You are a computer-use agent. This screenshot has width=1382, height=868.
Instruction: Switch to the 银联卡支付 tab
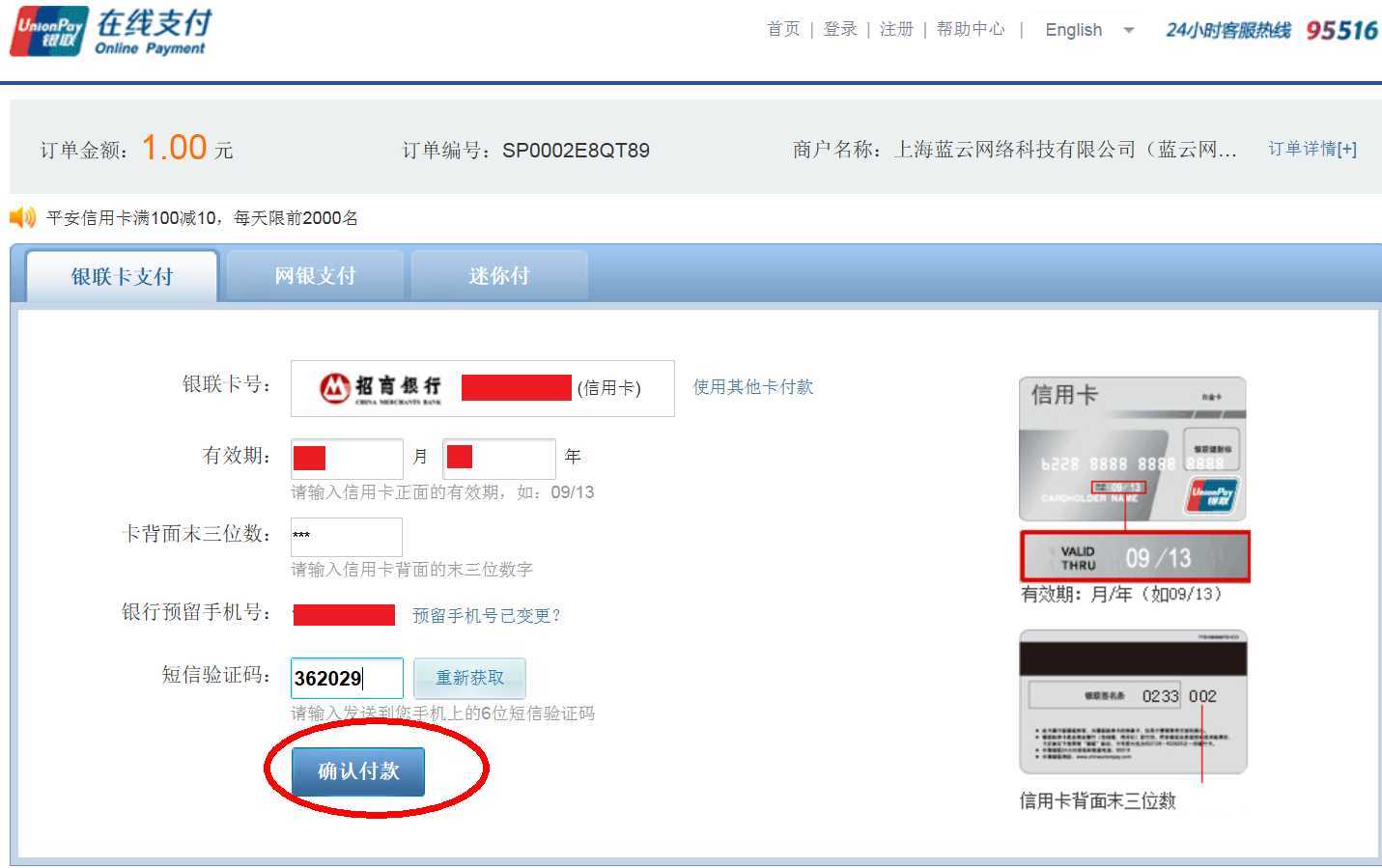click(122, 276)
